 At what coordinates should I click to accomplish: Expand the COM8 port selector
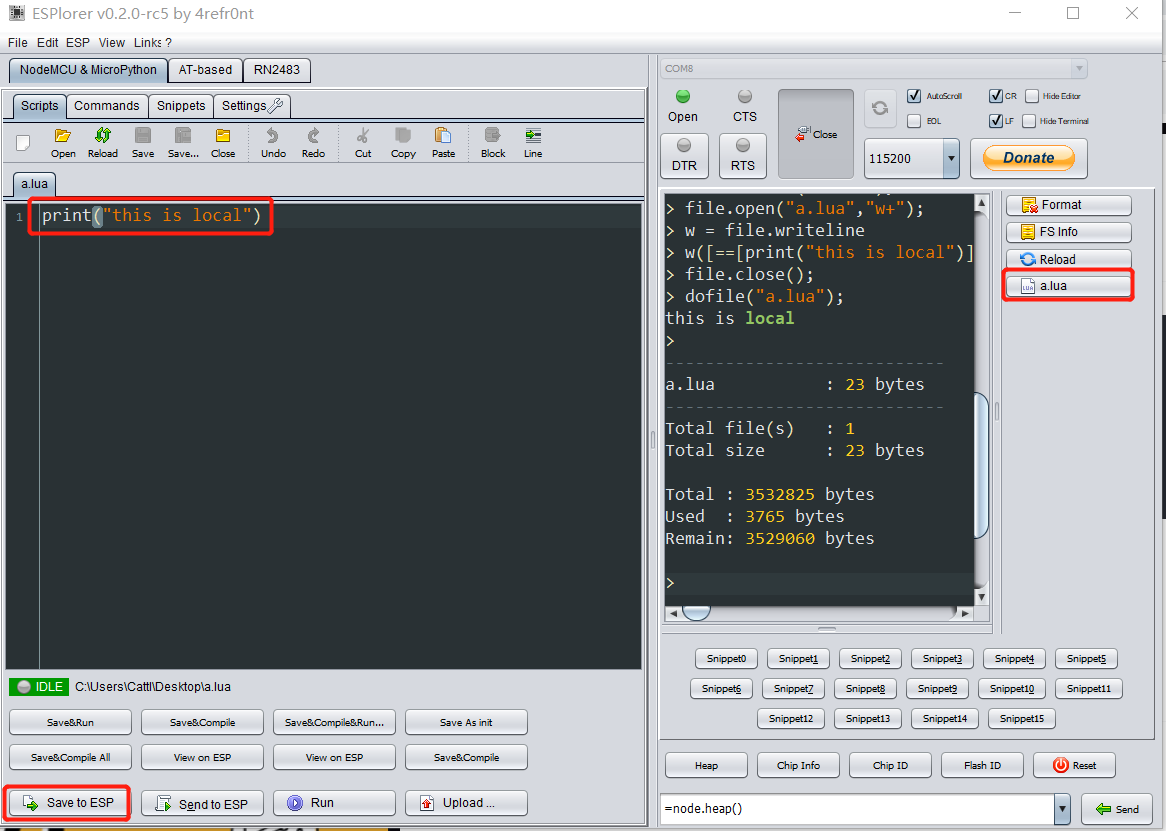pyautogui.click(x=1079, y=68)
